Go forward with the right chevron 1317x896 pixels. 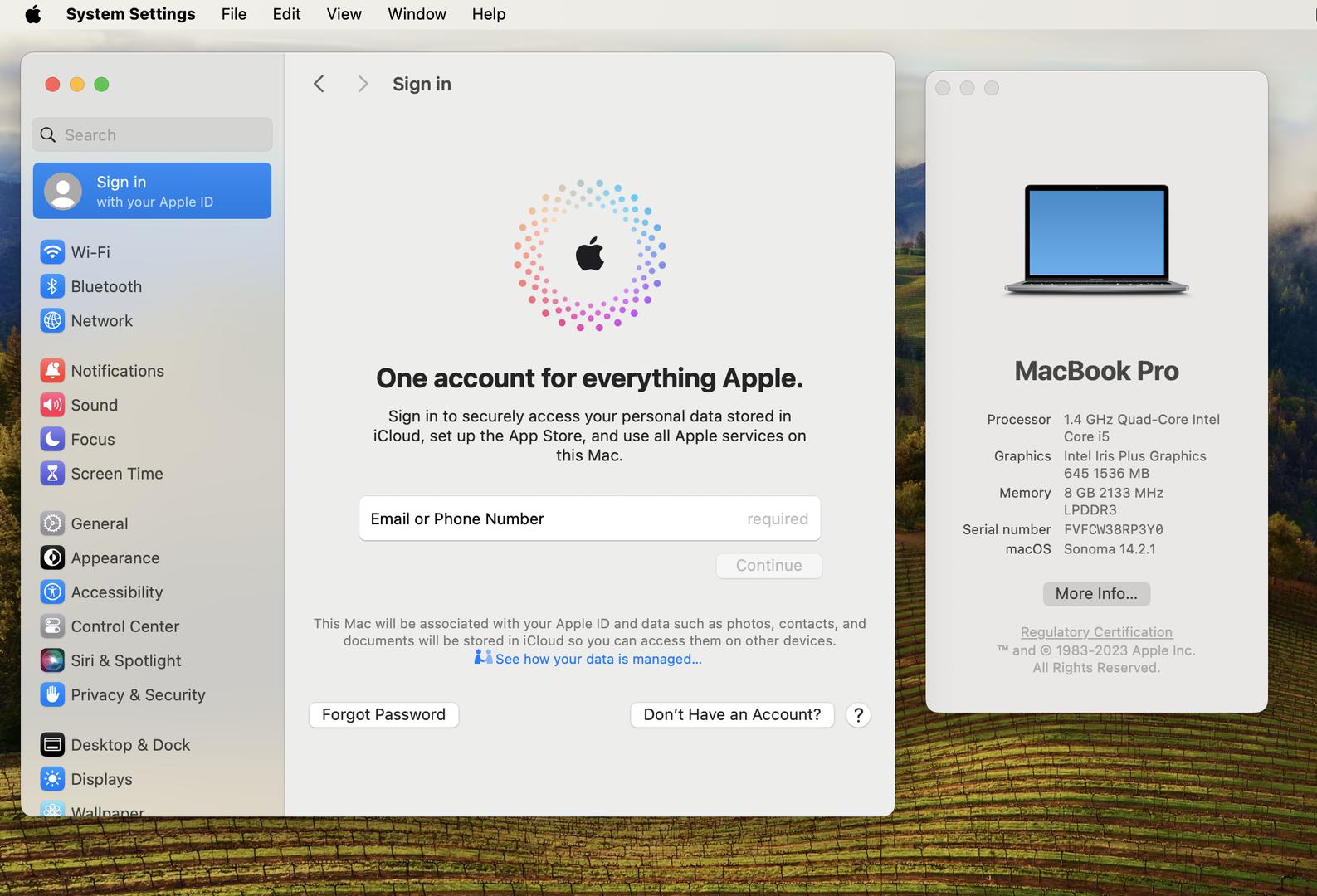pyautogui.click(x=363, y=84)
